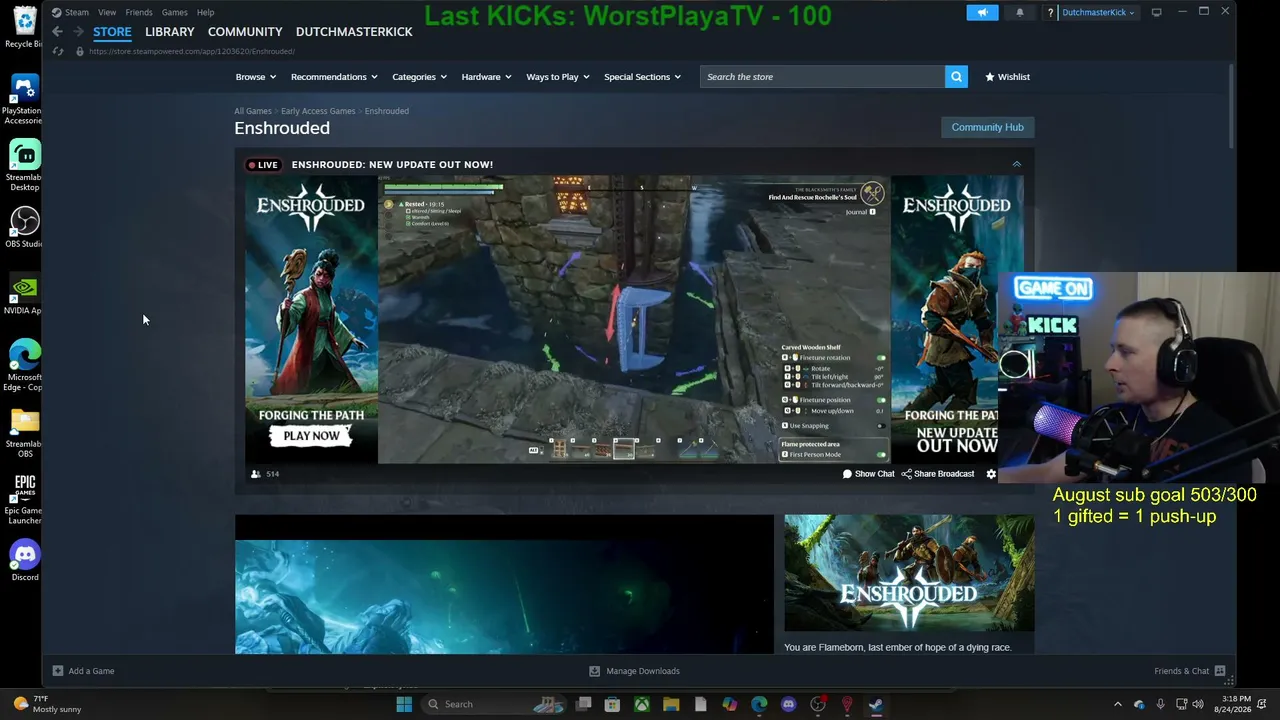This screenshot has height=720, width=1280.
Task: Select Discord desktop shortcut
Action: click(x=24, y=560)
